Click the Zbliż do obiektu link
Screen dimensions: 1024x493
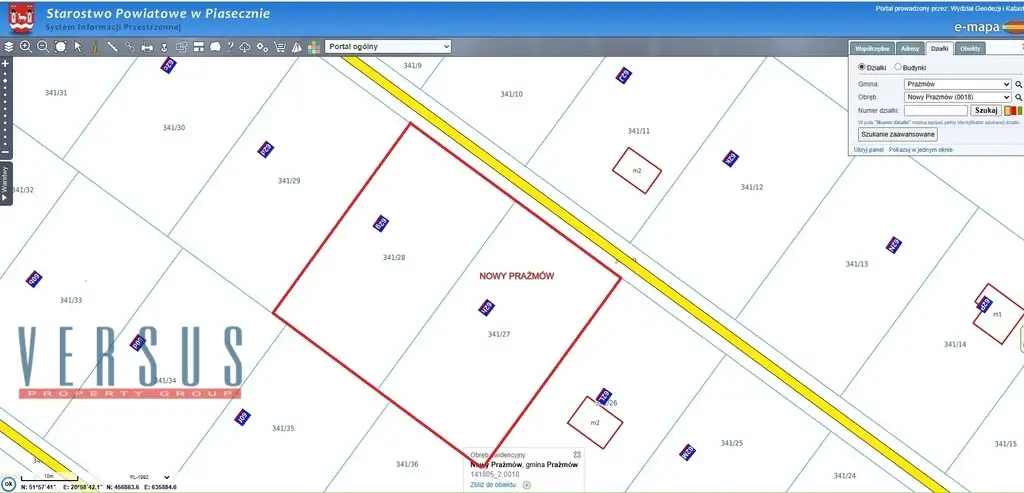click(x=493, y=485)
